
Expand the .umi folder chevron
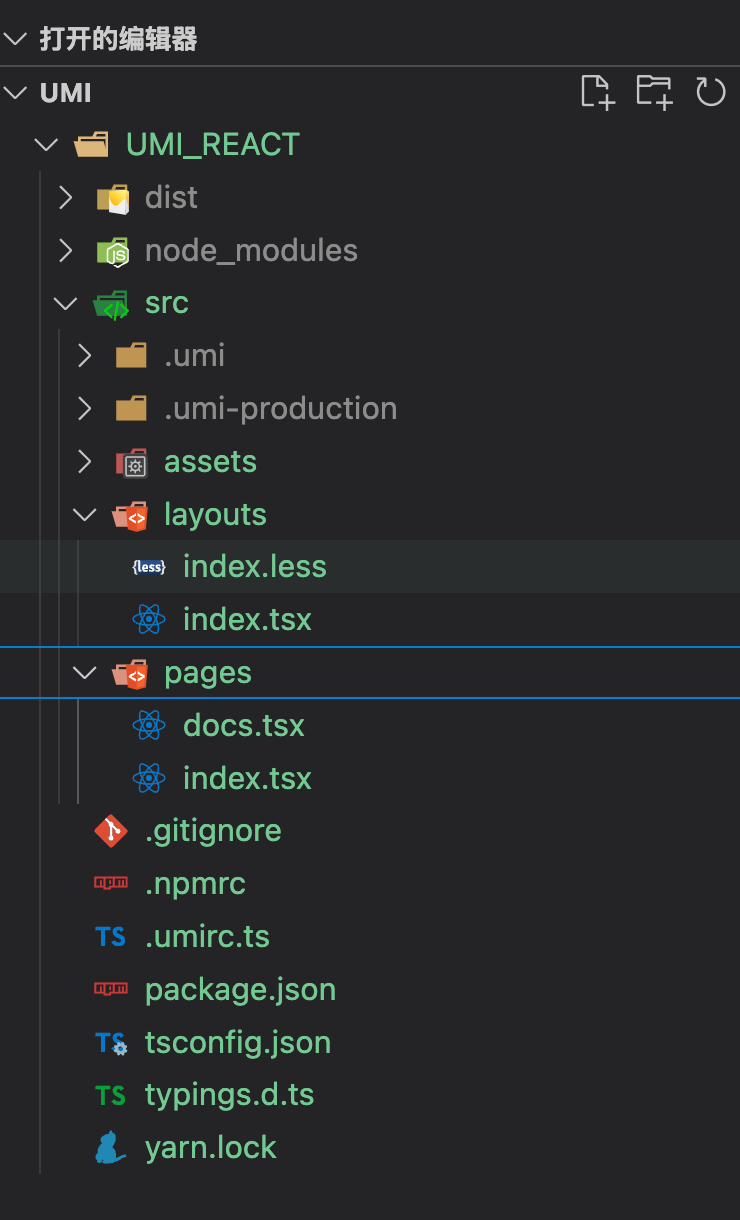[x=85, y=356]
